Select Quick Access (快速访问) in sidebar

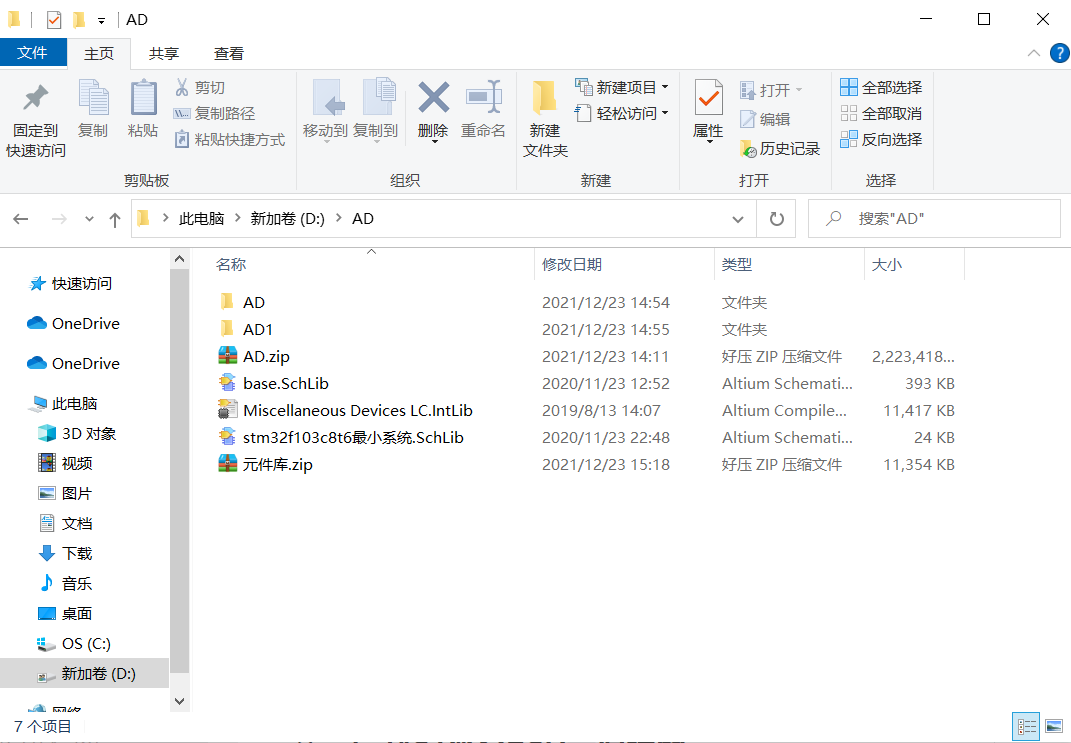(x=70, y=283)
